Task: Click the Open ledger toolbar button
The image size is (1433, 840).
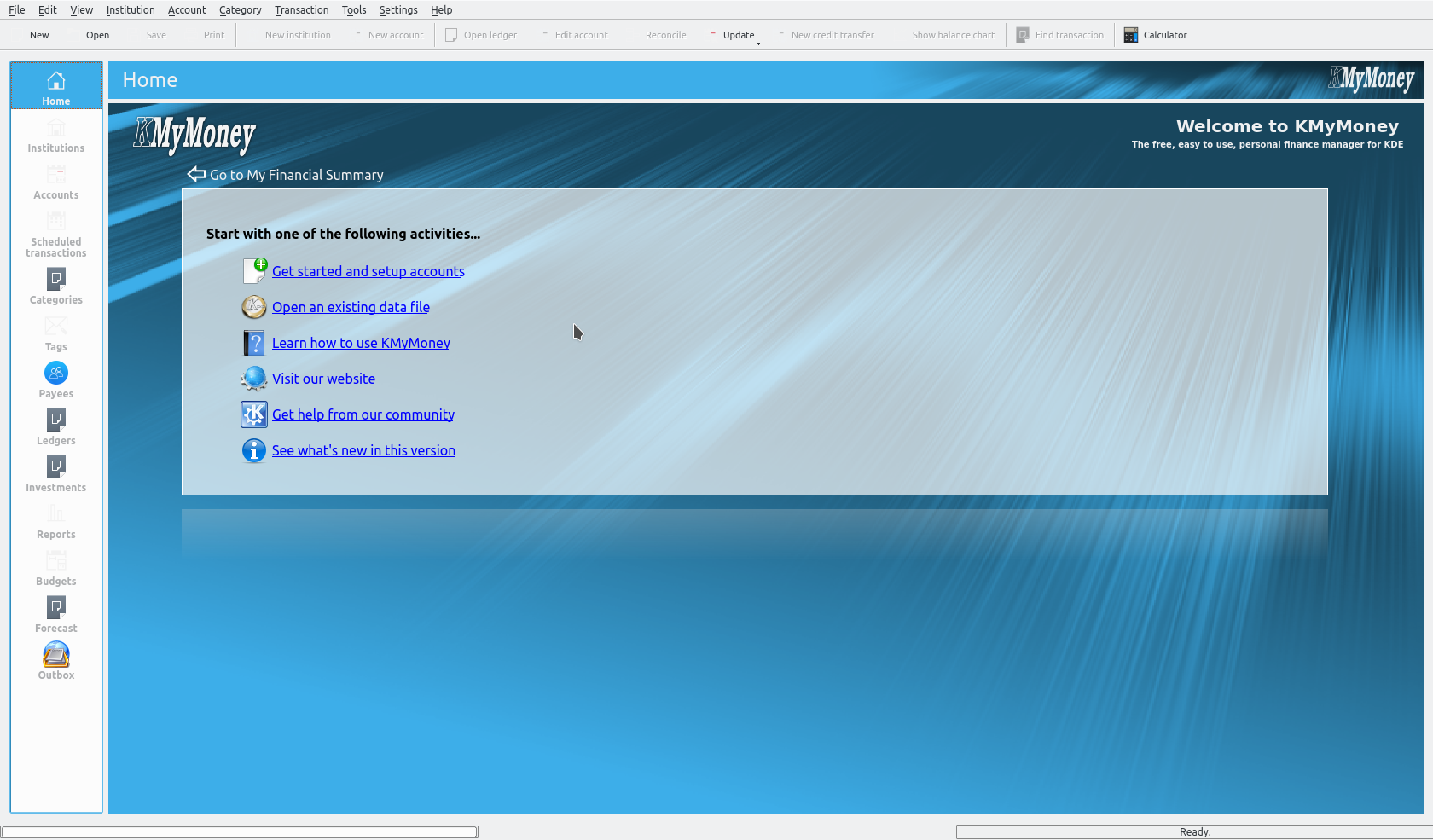Action: [481, 35]
